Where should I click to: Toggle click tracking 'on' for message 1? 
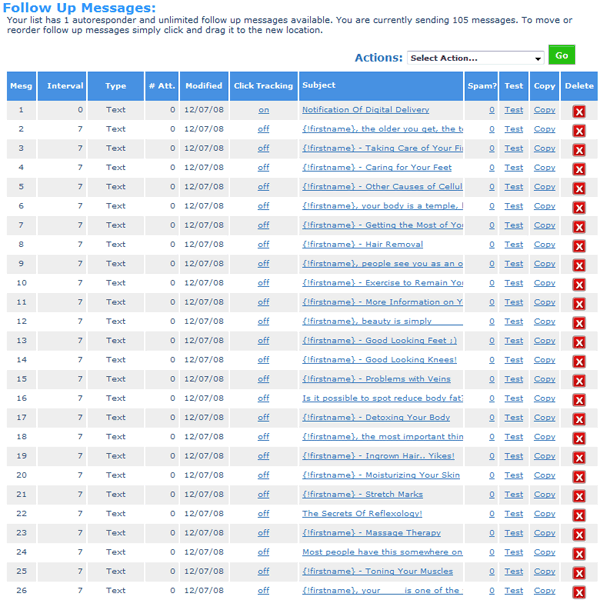click(x=263, y=110)
